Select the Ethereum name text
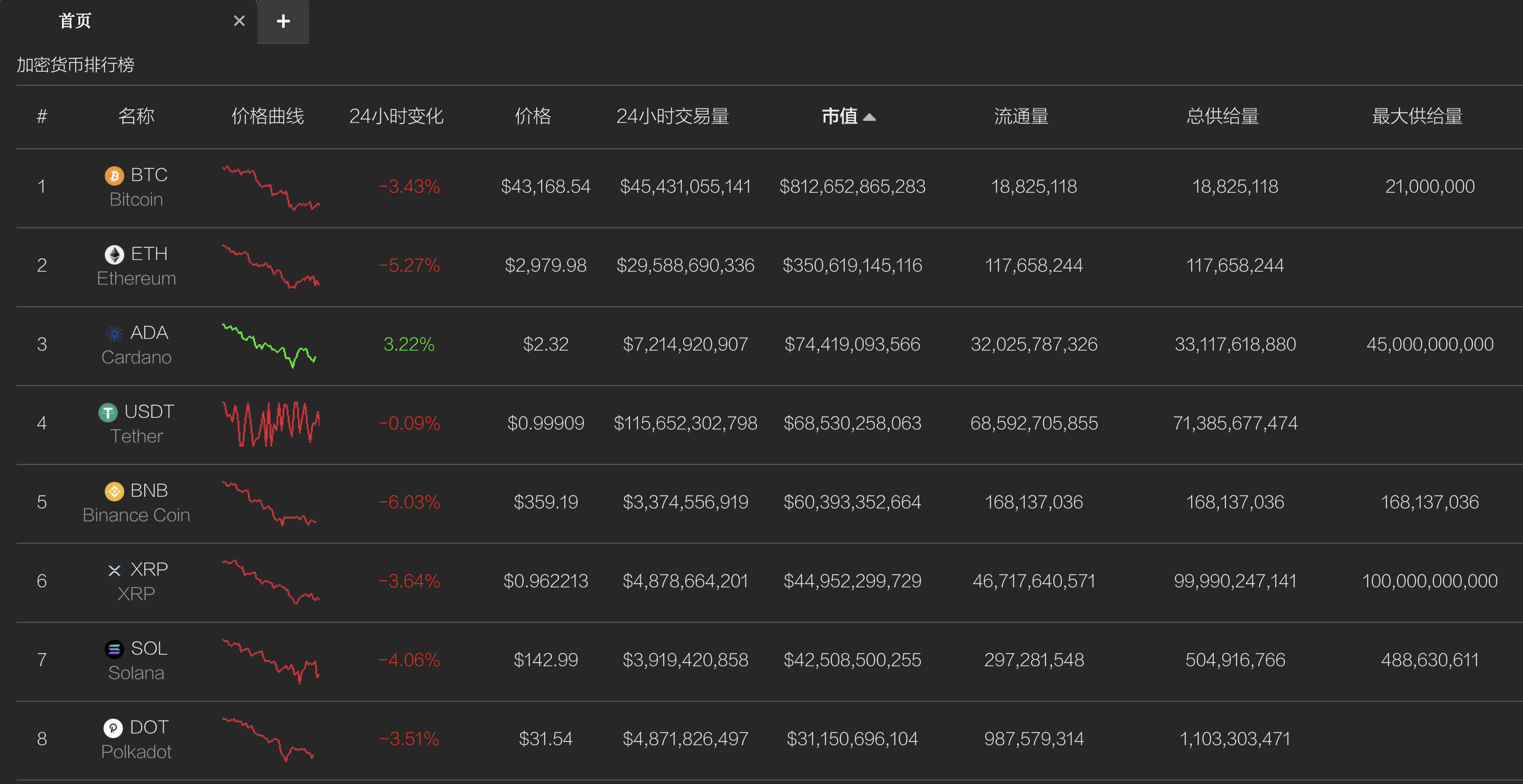Image resolution: width=1523 pixels, height=784 pixels. point(136,279)
